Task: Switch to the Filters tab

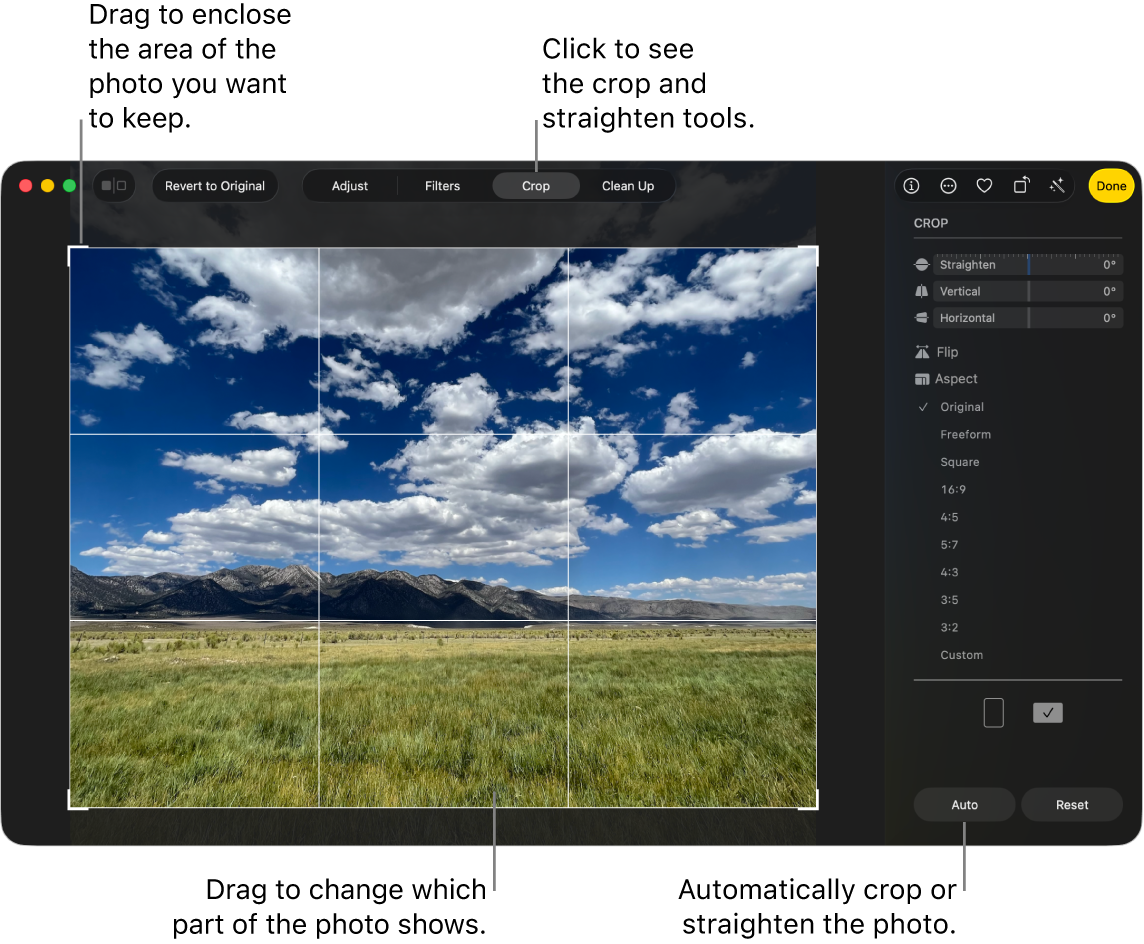Action: tap(442, 185)
